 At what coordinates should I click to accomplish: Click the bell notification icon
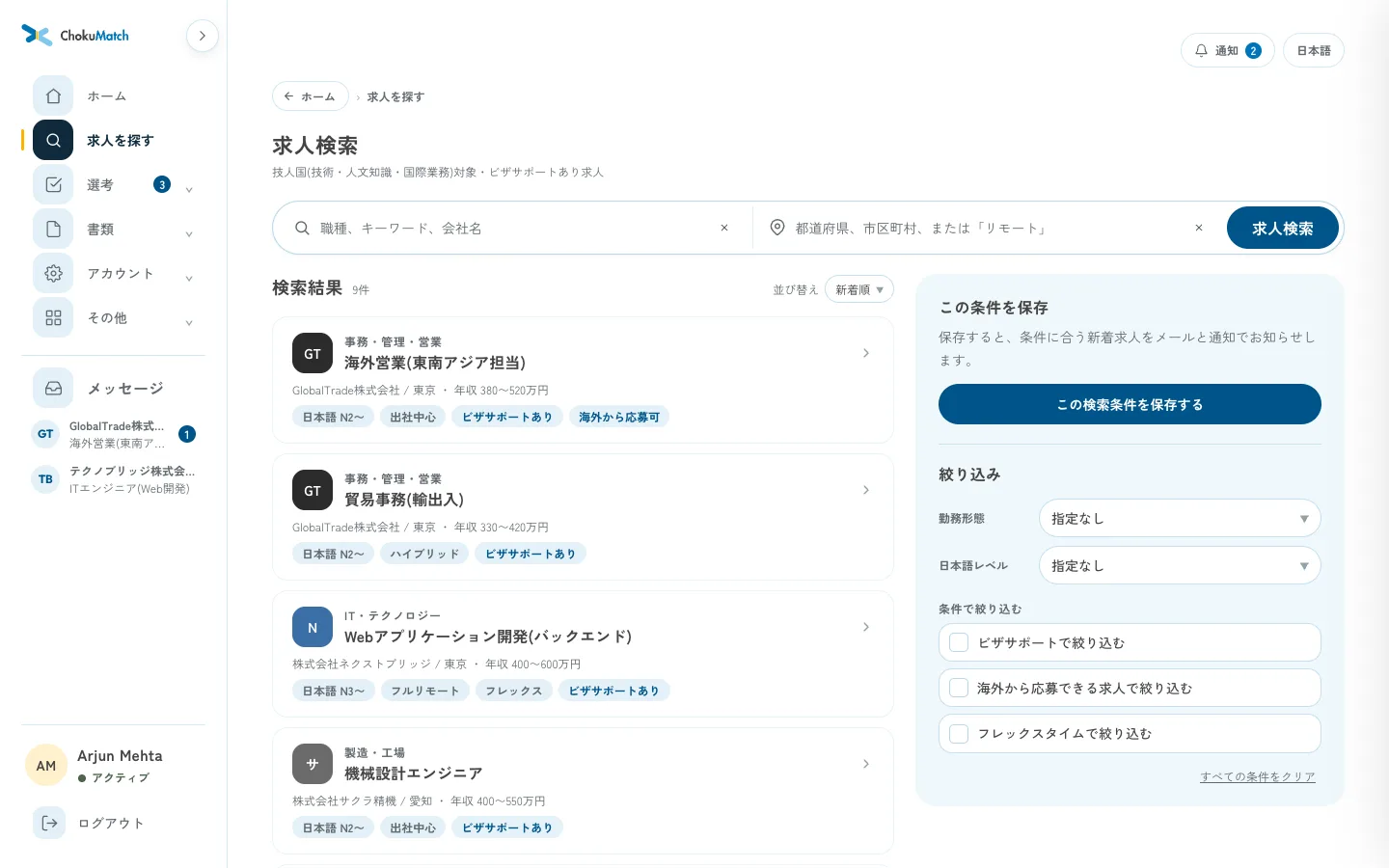[1201, 50]
